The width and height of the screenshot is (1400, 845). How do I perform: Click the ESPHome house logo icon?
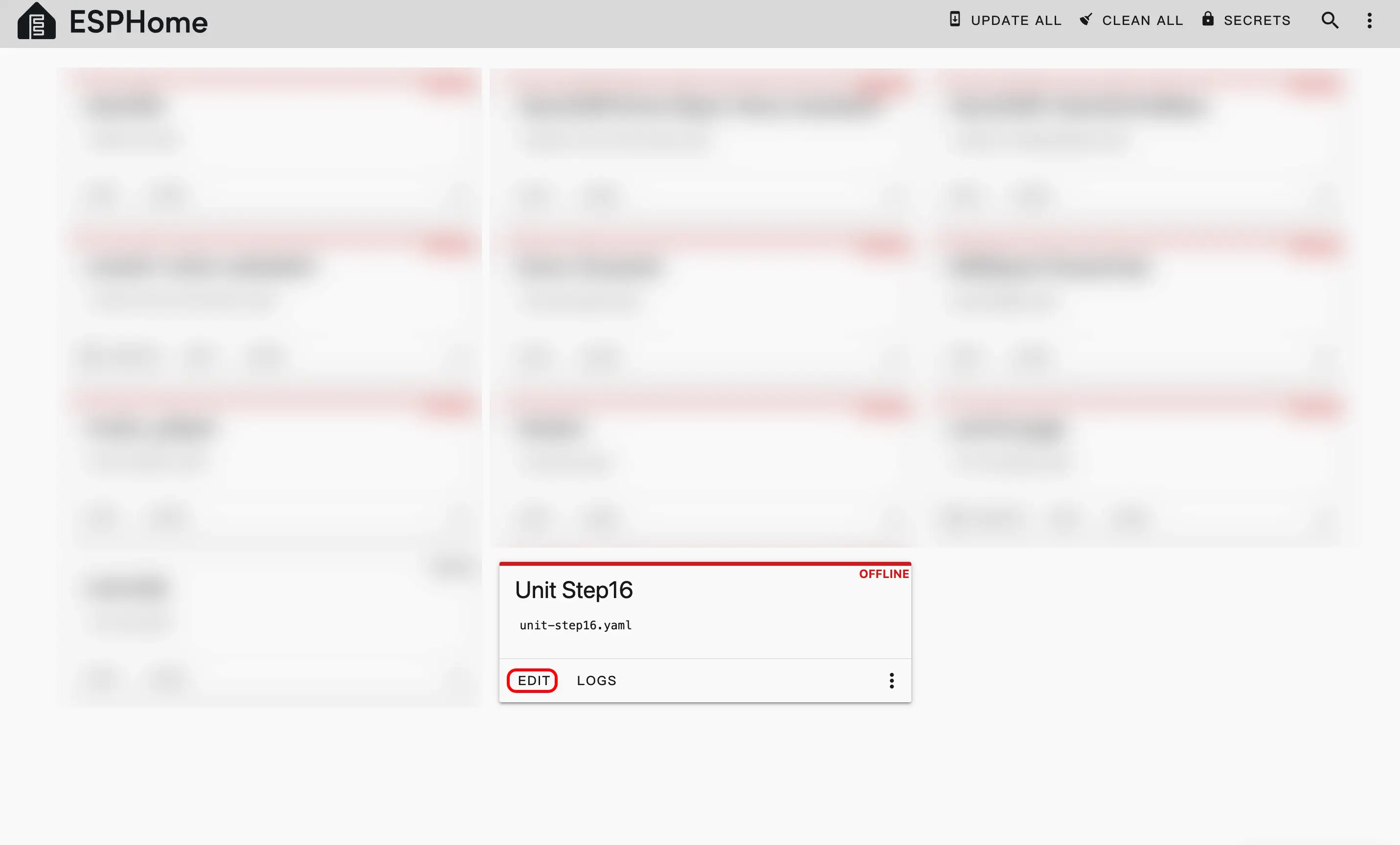click(x=36, y=22)
